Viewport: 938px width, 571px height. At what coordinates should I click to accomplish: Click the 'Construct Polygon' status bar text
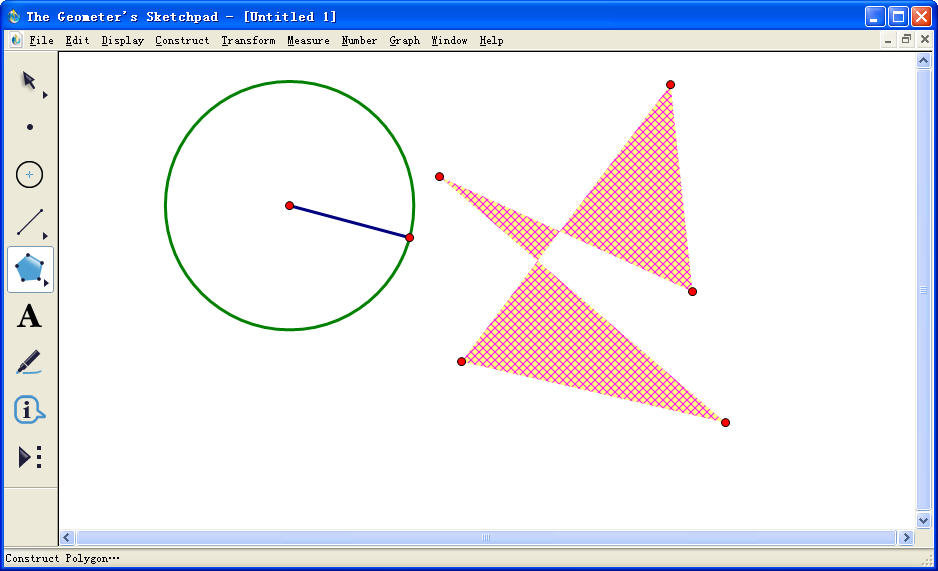click(x=62, y=558)
